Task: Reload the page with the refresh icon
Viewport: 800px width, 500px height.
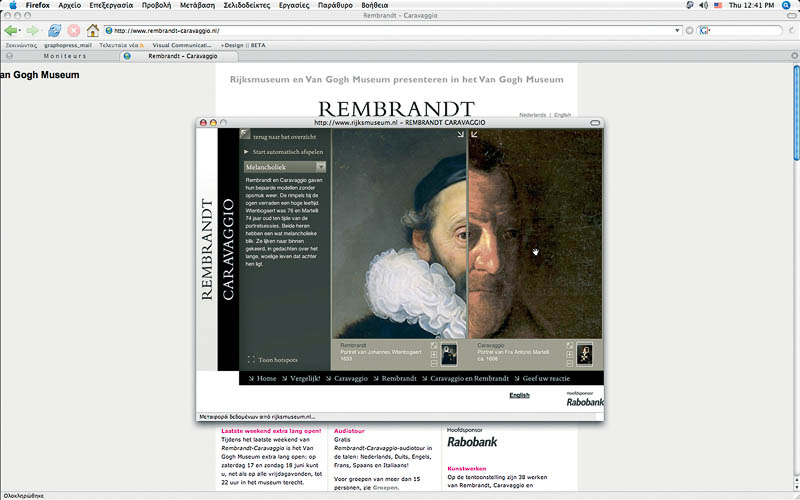Action: [x=54, y=31]
